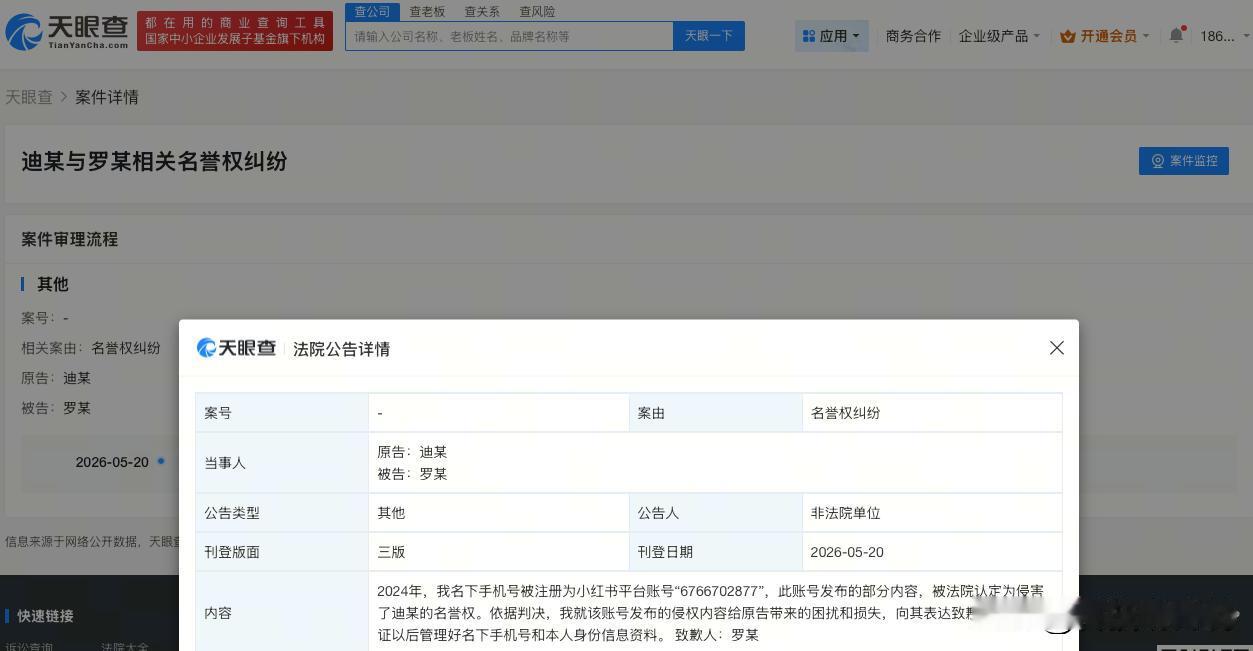Switch to the 查老板 tab

[x=427, y=12]
